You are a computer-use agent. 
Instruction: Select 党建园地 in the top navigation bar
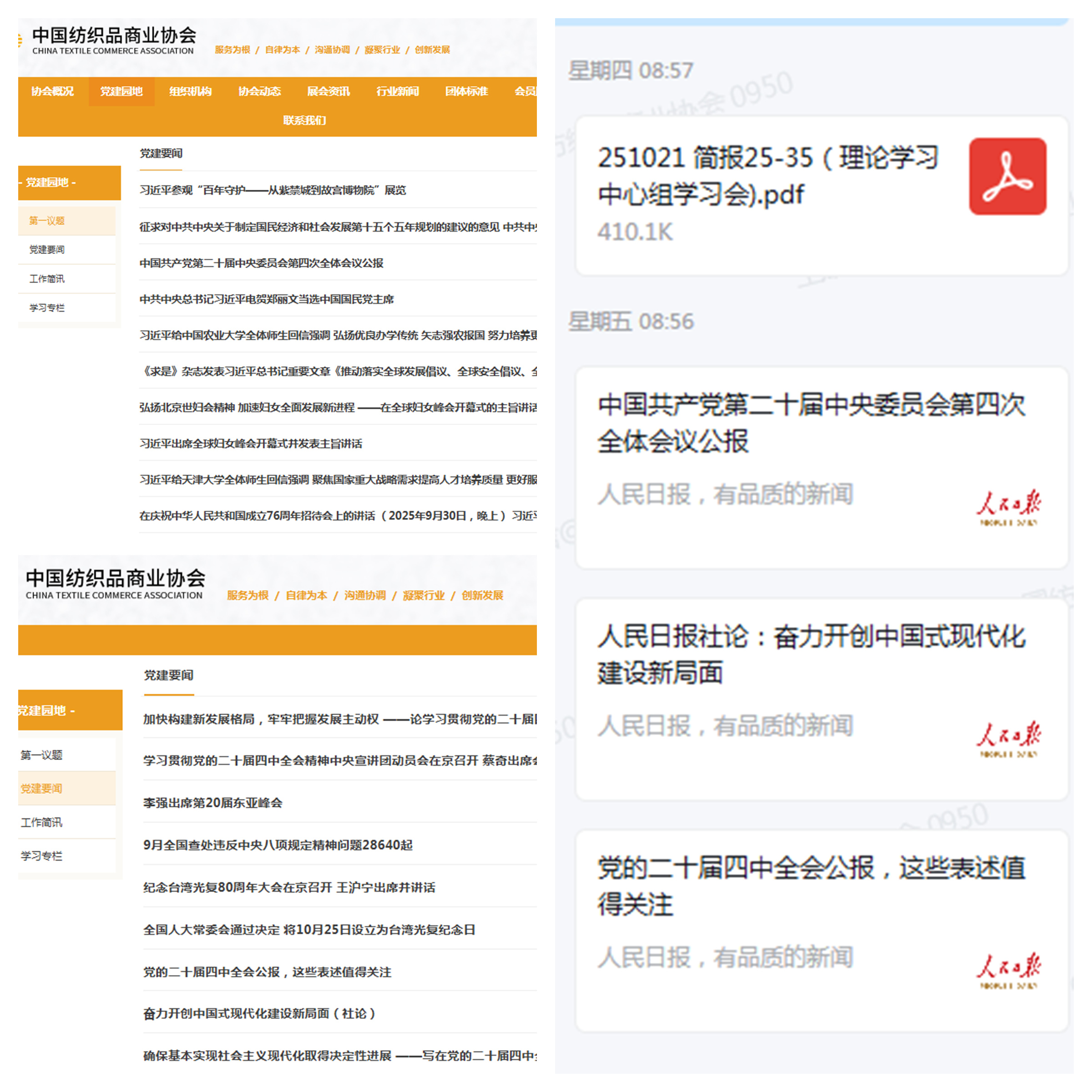121,91
